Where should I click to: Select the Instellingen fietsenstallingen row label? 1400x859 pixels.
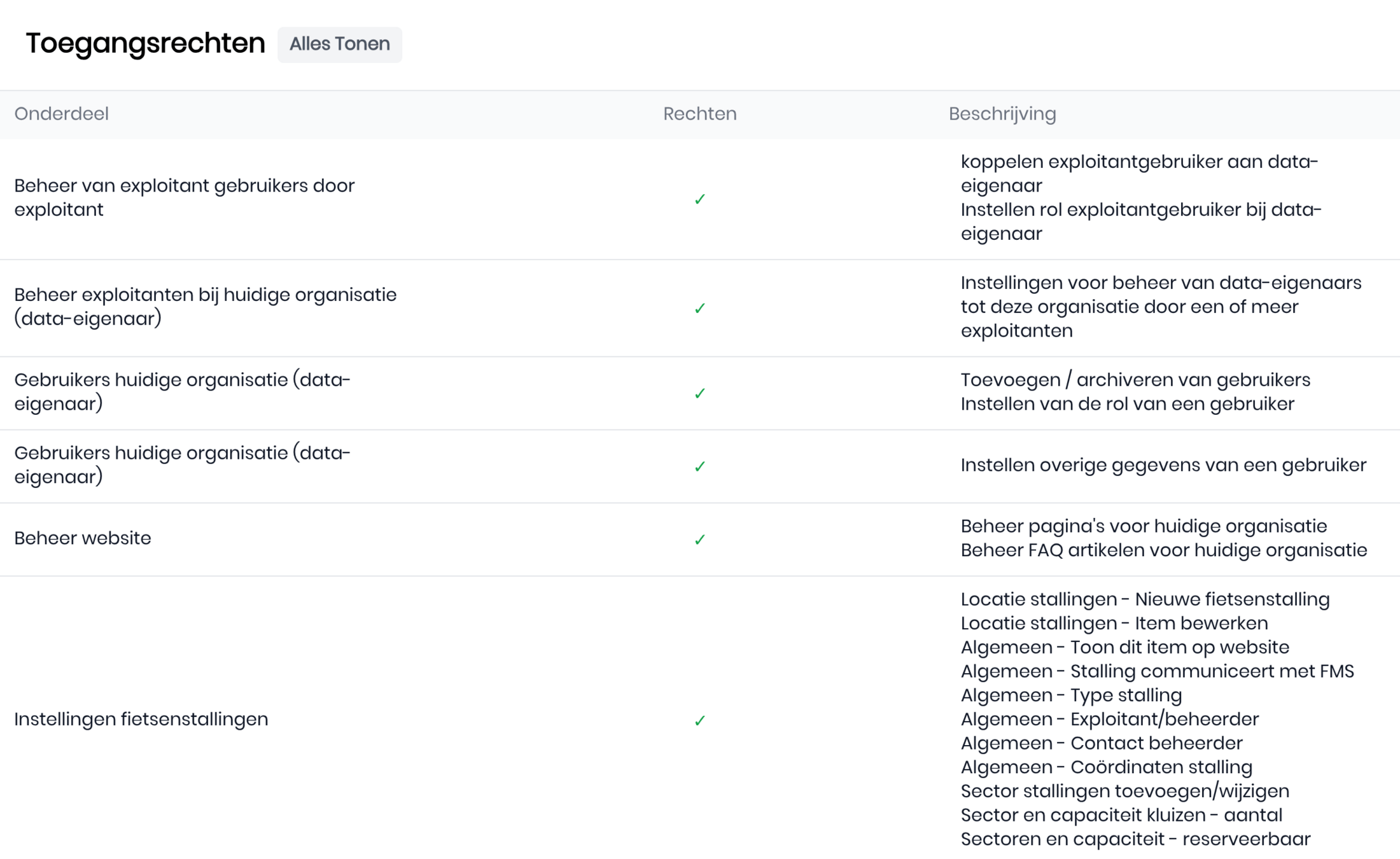141,719
